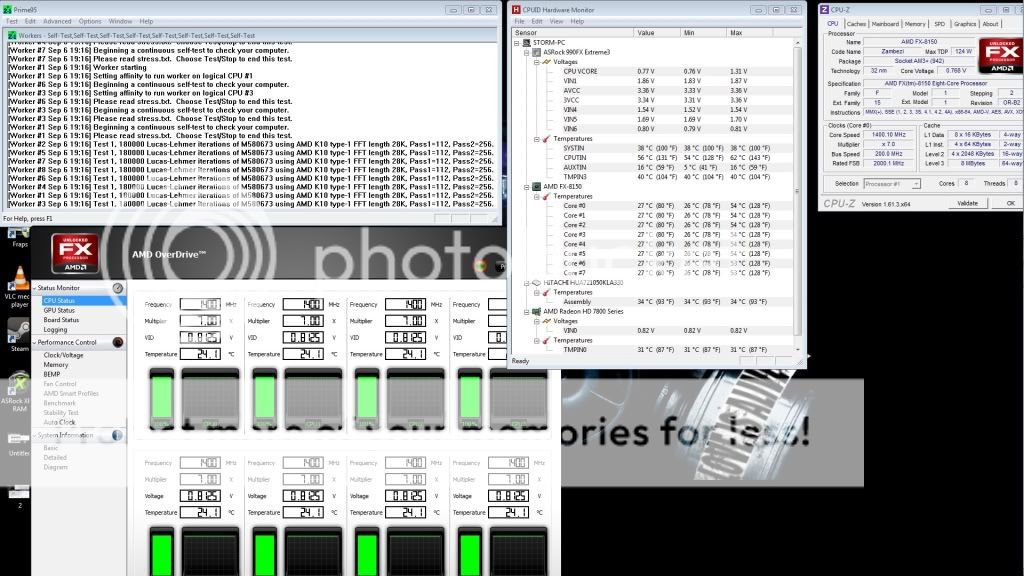Select the STORM-PC computer icon in Hardware Monitor
This screenshot has height=576, width=1024.
[x=526, y=42]
